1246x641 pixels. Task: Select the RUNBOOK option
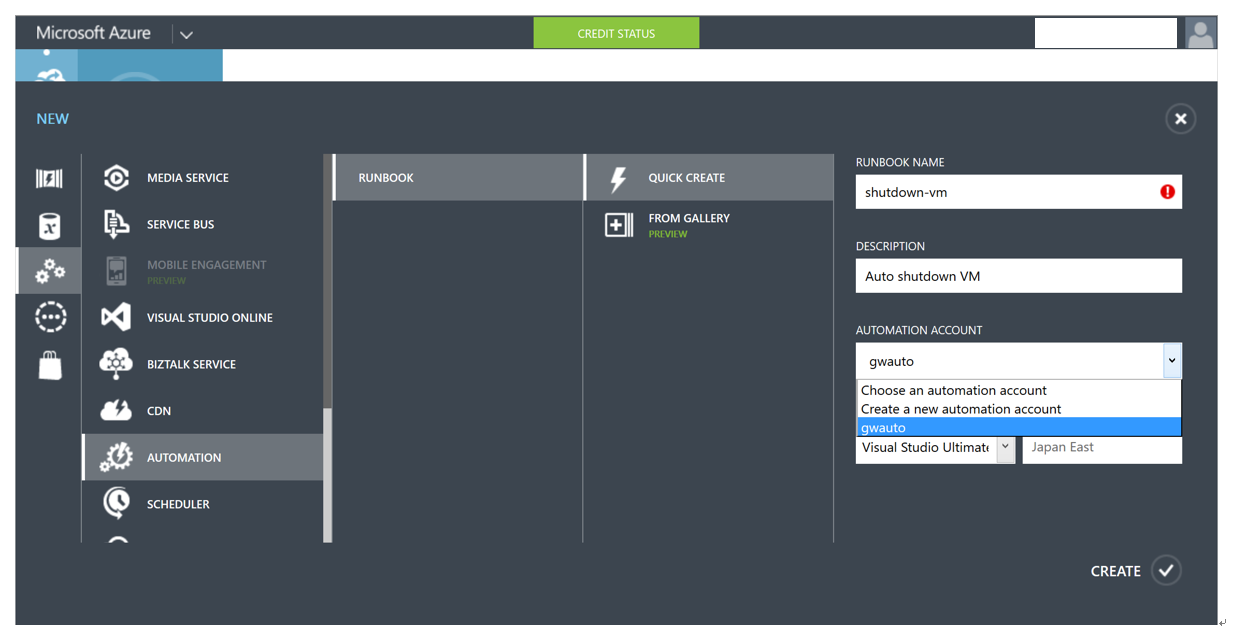pos(458,178)
